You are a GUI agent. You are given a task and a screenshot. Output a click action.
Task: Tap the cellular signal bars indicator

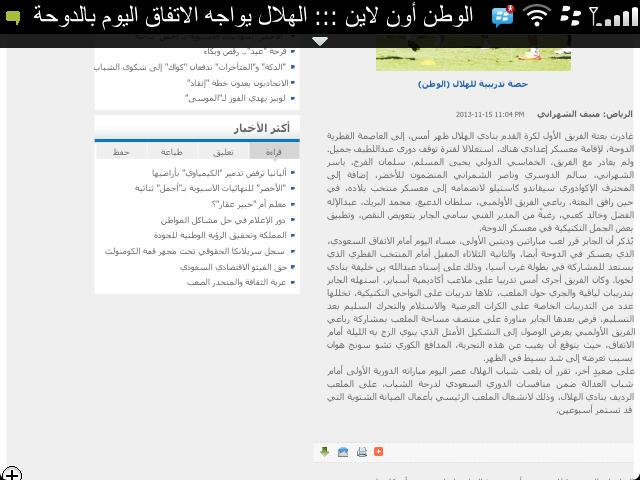click(x=614, y=17)
